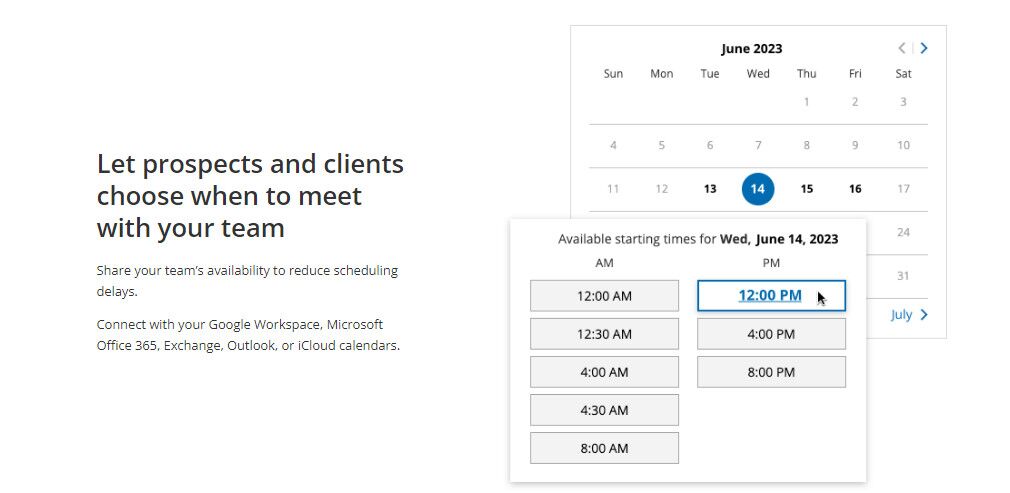Pick the 4:00 AM time slot
Image resolution: width=1010 pixels, height=493 pixels.
604,372
